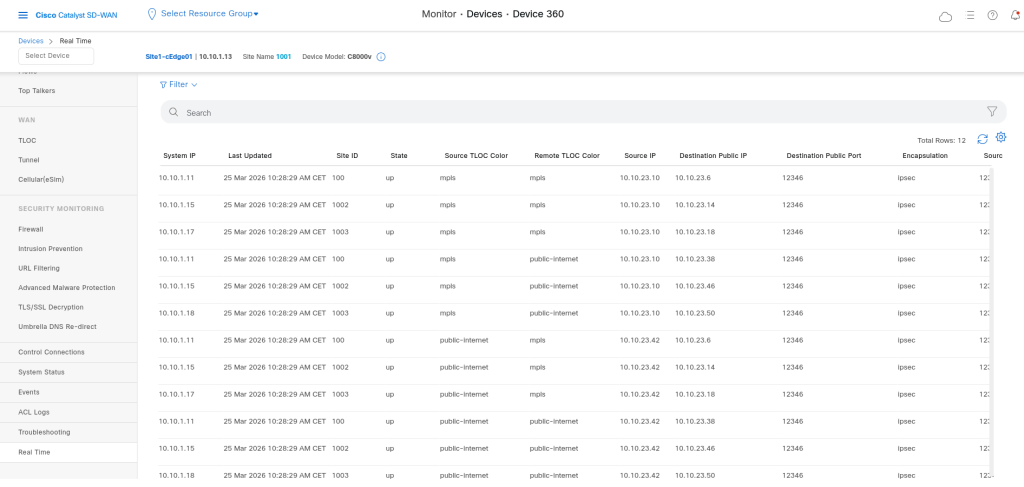Open the Tunnel sidebar item
The image size is (1024, 487).
[x=29, y=160]
